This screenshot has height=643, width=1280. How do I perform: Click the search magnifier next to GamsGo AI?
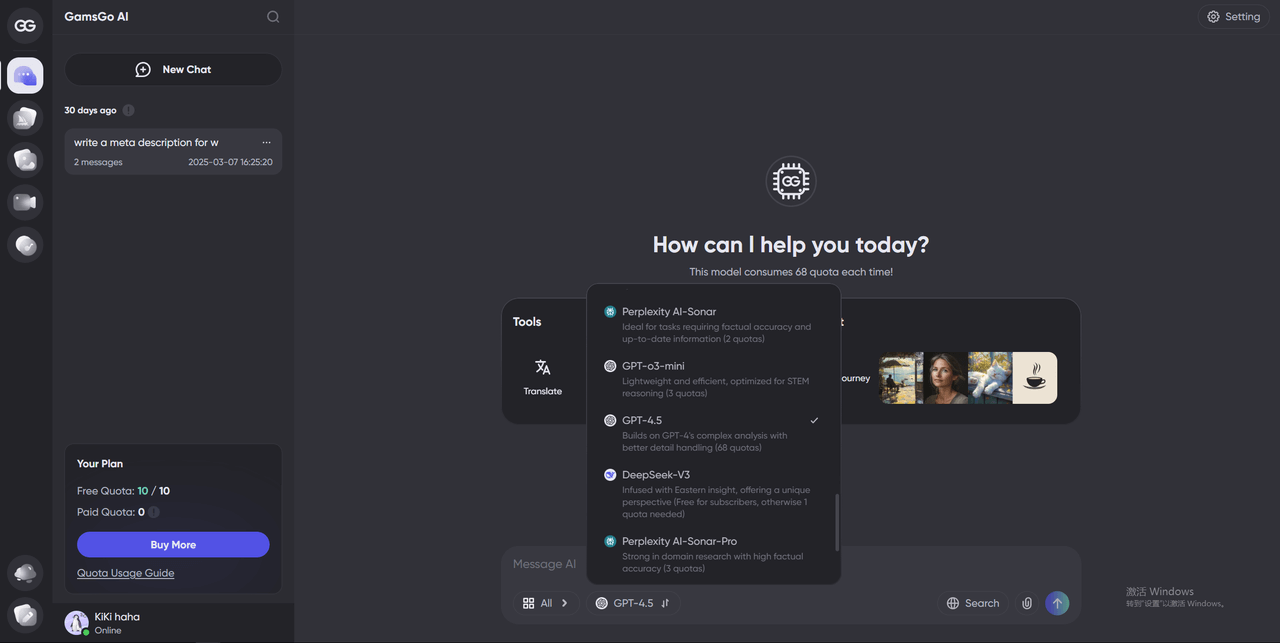click(x=273, y=17)
